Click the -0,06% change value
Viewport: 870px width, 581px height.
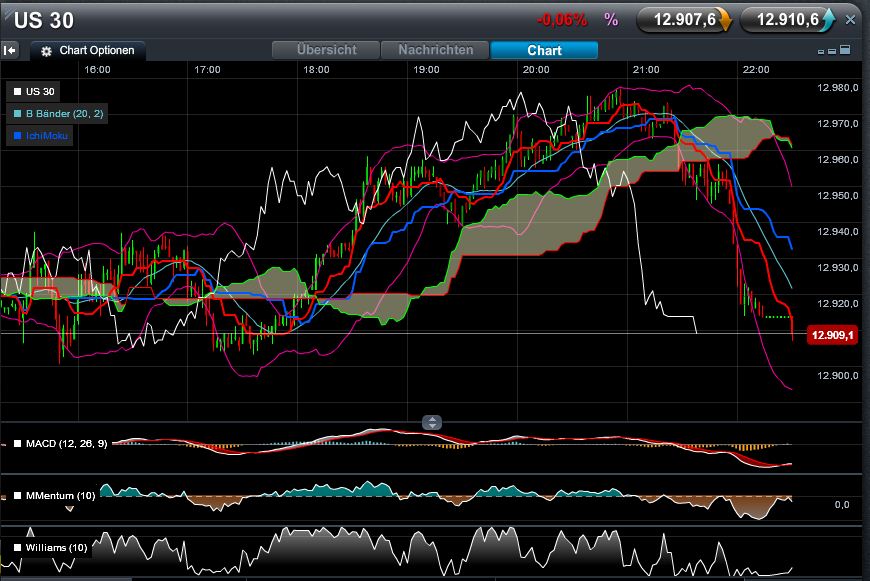pyautogui.click(x=562, y=20)
